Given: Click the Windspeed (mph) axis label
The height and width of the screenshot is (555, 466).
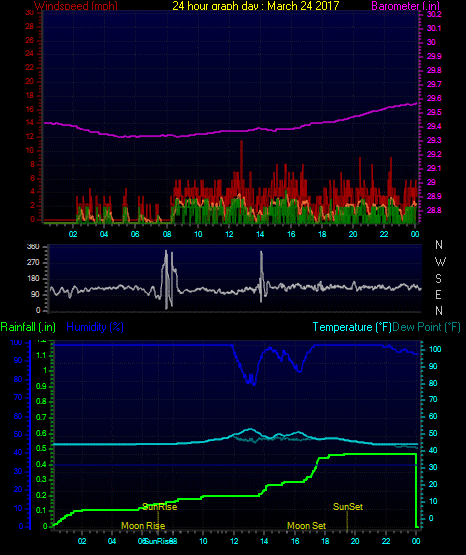Looking at the screenshot, I should (76, 6).
